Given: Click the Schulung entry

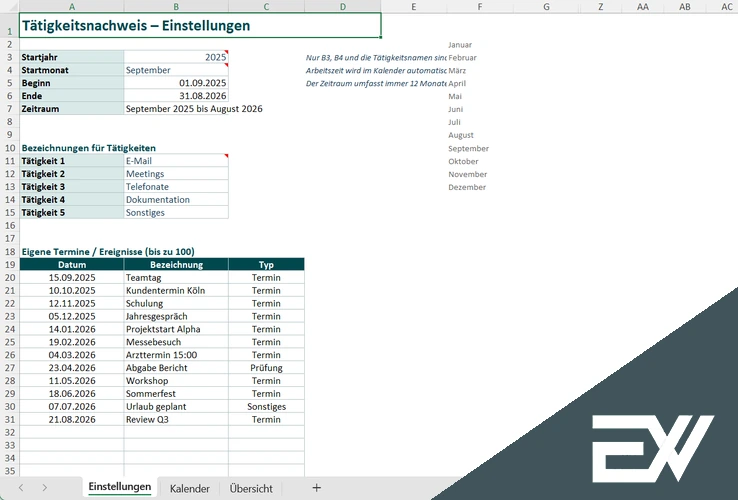Looking at the screenshot, I should [x=176, y=303].
